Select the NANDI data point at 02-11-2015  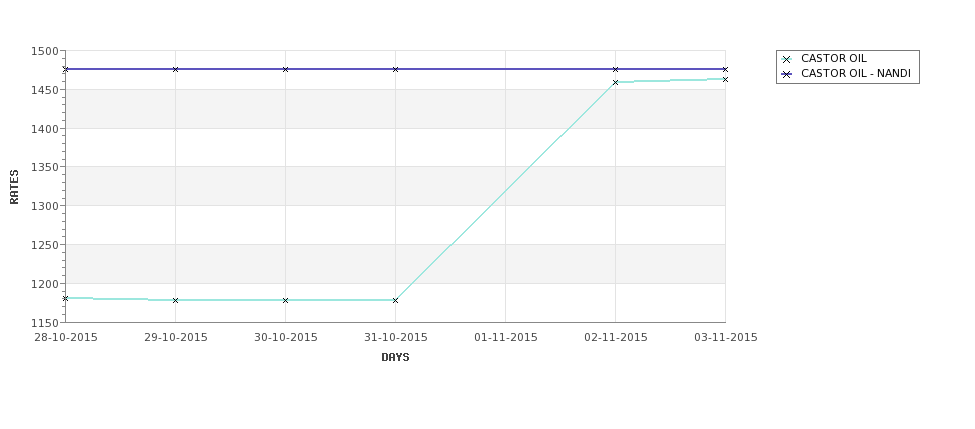616,70
